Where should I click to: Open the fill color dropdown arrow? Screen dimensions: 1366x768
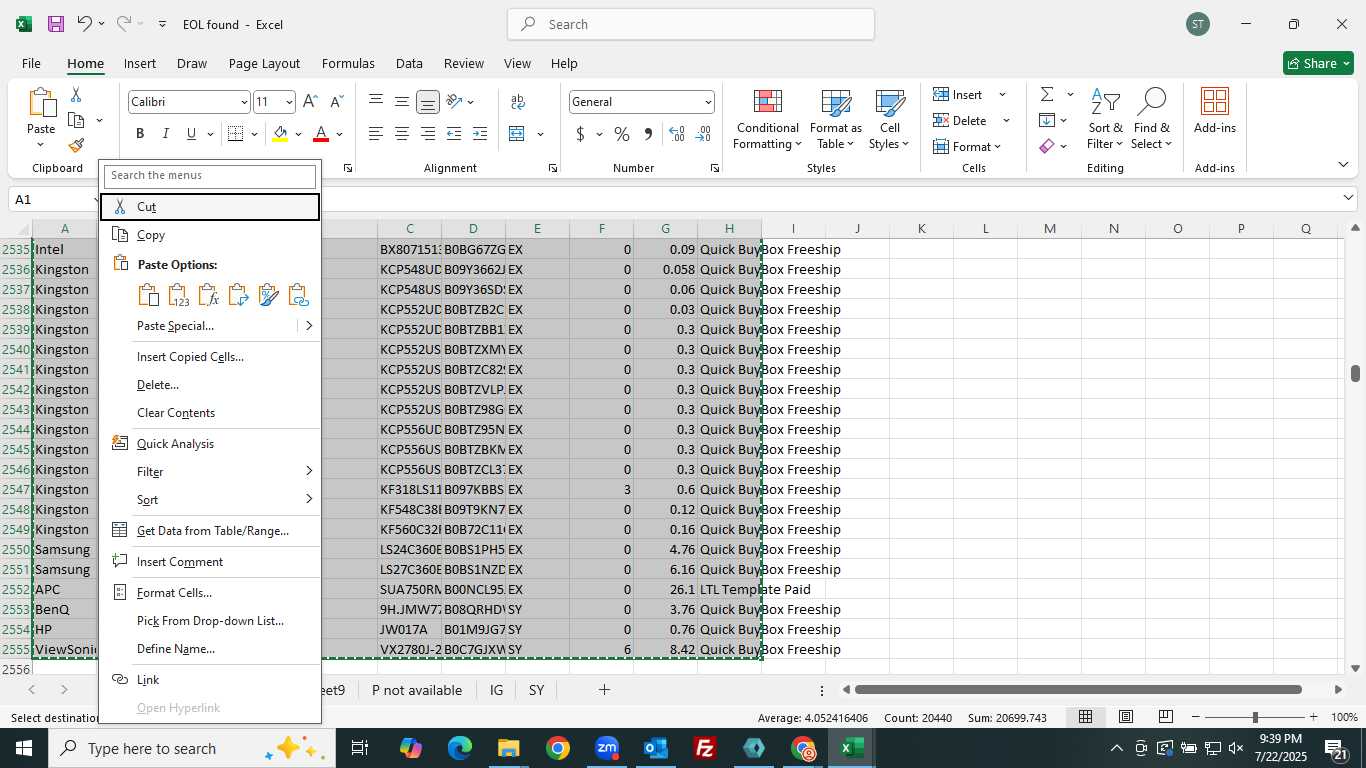(x=298, y=134)
